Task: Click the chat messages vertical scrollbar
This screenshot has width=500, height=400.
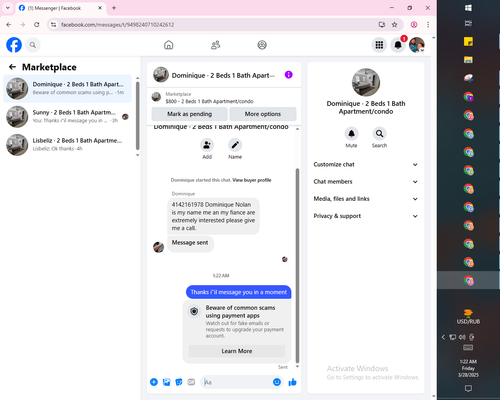Action: pyautogui.click(x=297, y=265)
